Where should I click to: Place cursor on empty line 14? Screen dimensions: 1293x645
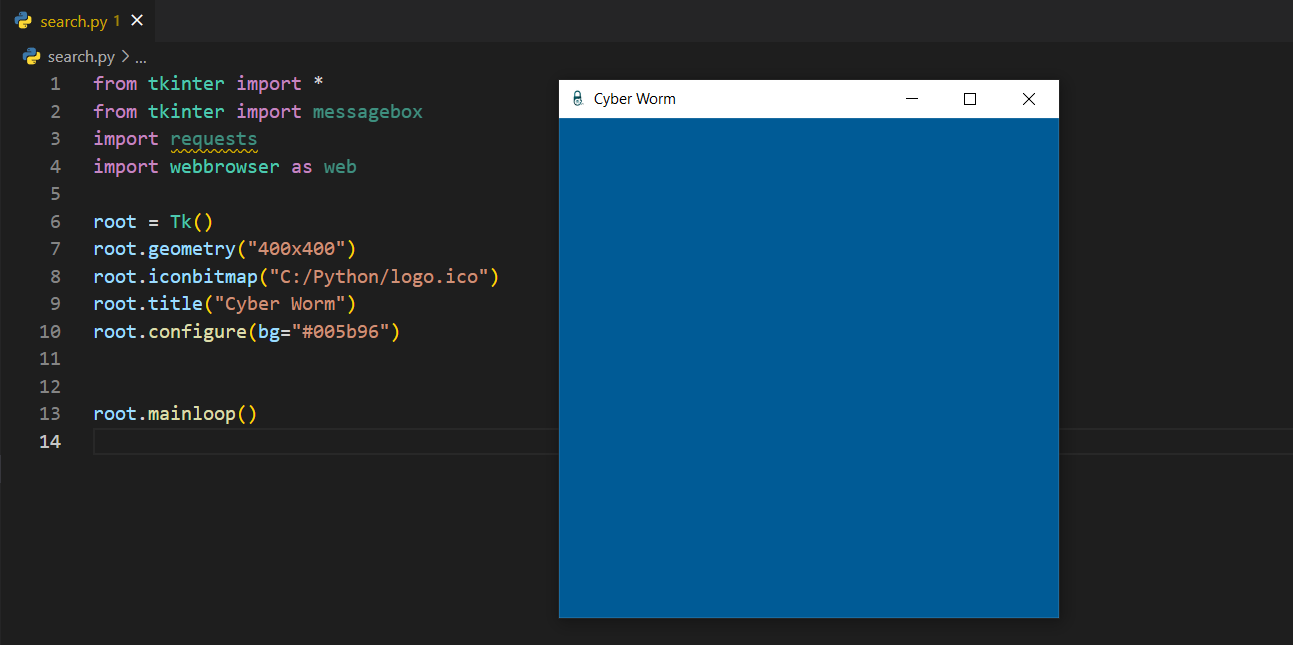pos(300,441)
